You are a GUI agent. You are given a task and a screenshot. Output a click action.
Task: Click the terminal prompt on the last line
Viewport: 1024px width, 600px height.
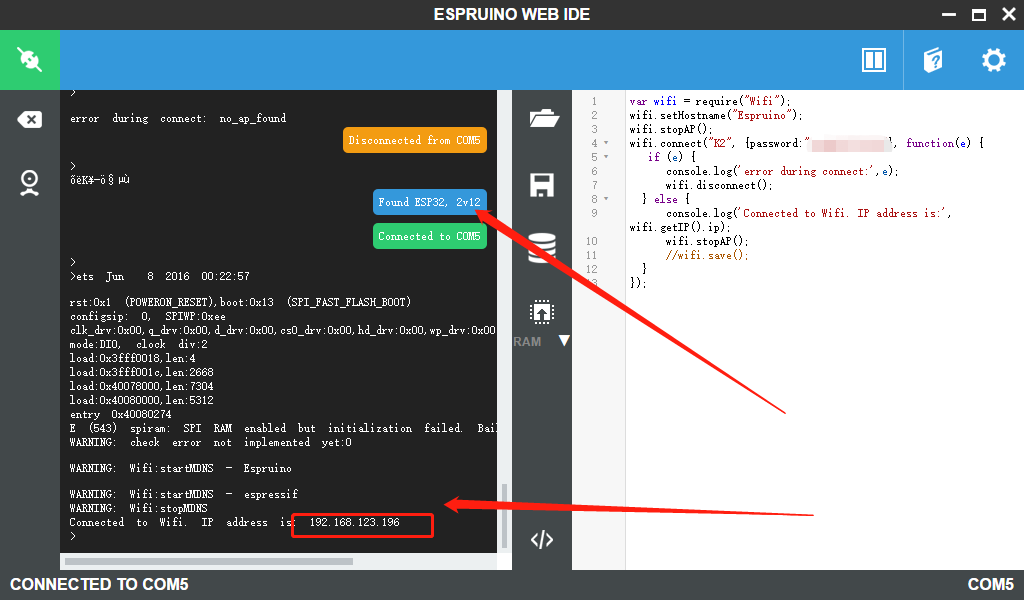pyautogui.click(x=73, y=536)
